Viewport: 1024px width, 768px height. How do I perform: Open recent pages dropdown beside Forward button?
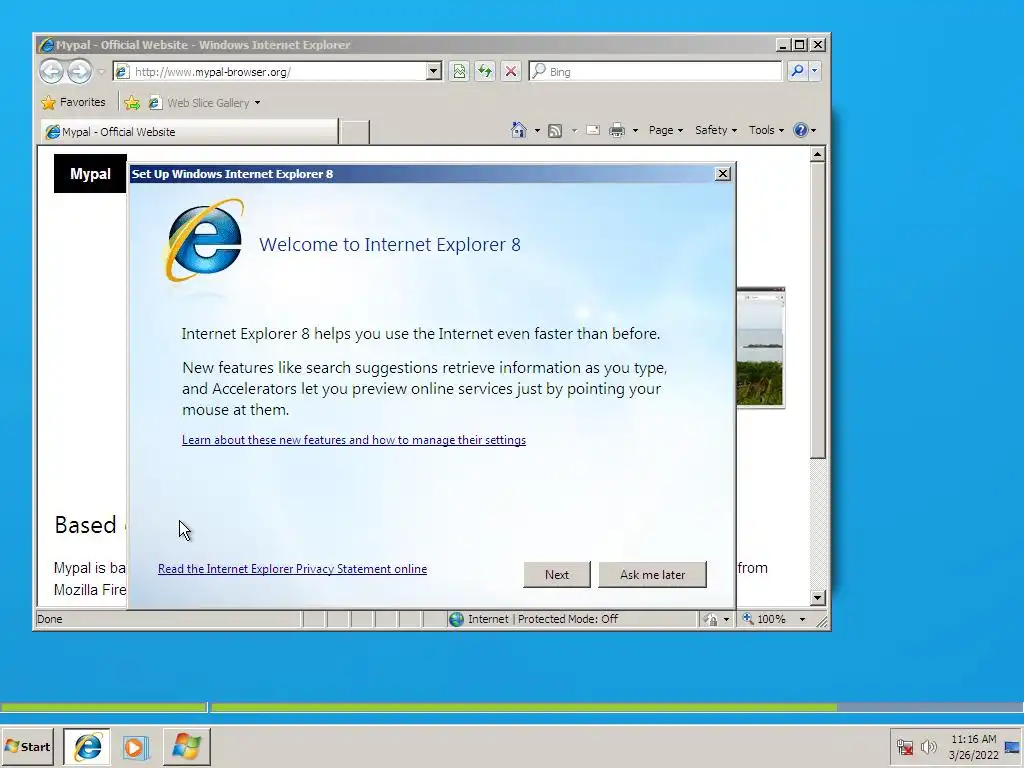(101, 72)
